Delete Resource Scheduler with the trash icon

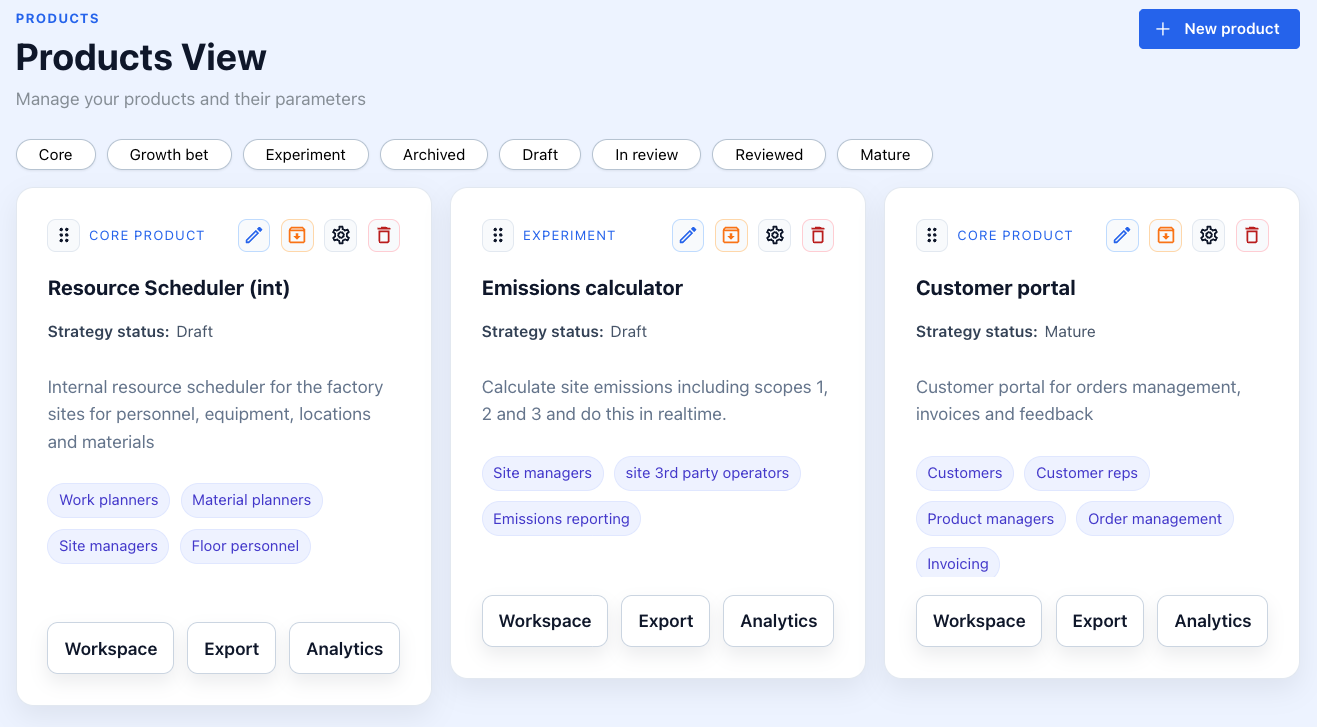tap(384, 235)
